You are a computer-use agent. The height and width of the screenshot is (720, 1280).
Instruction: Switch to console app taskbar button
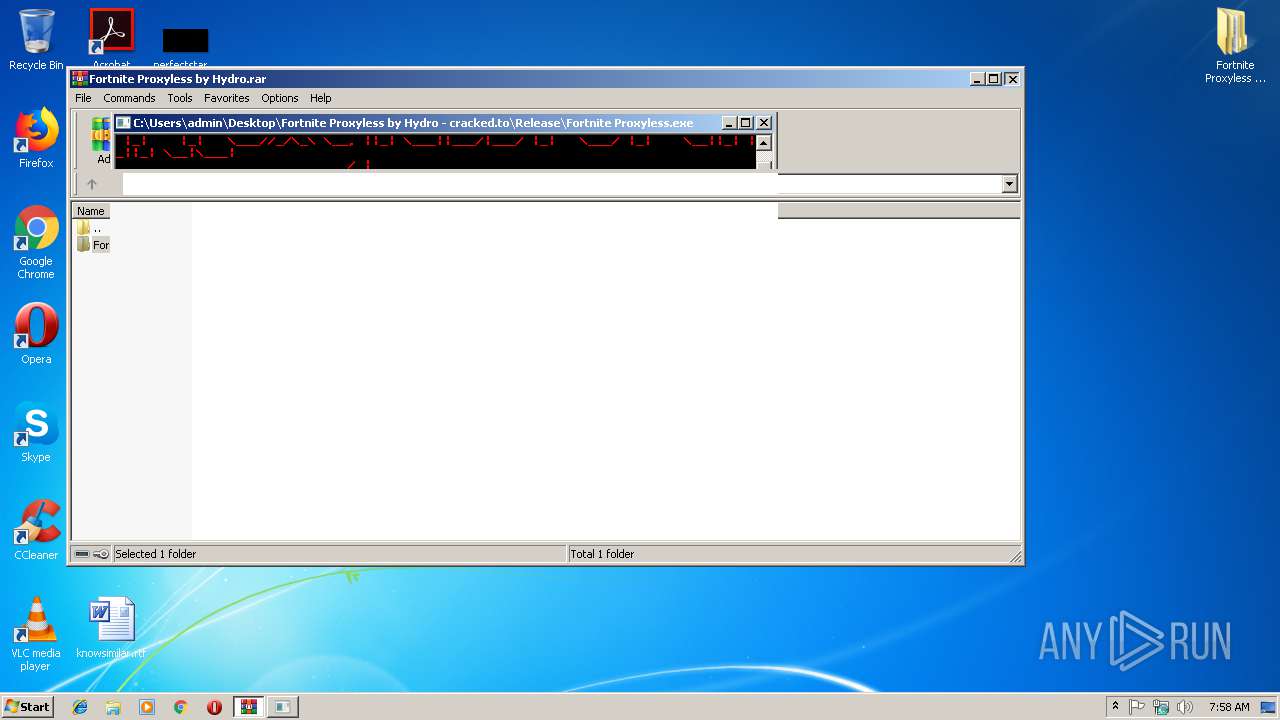283,707
